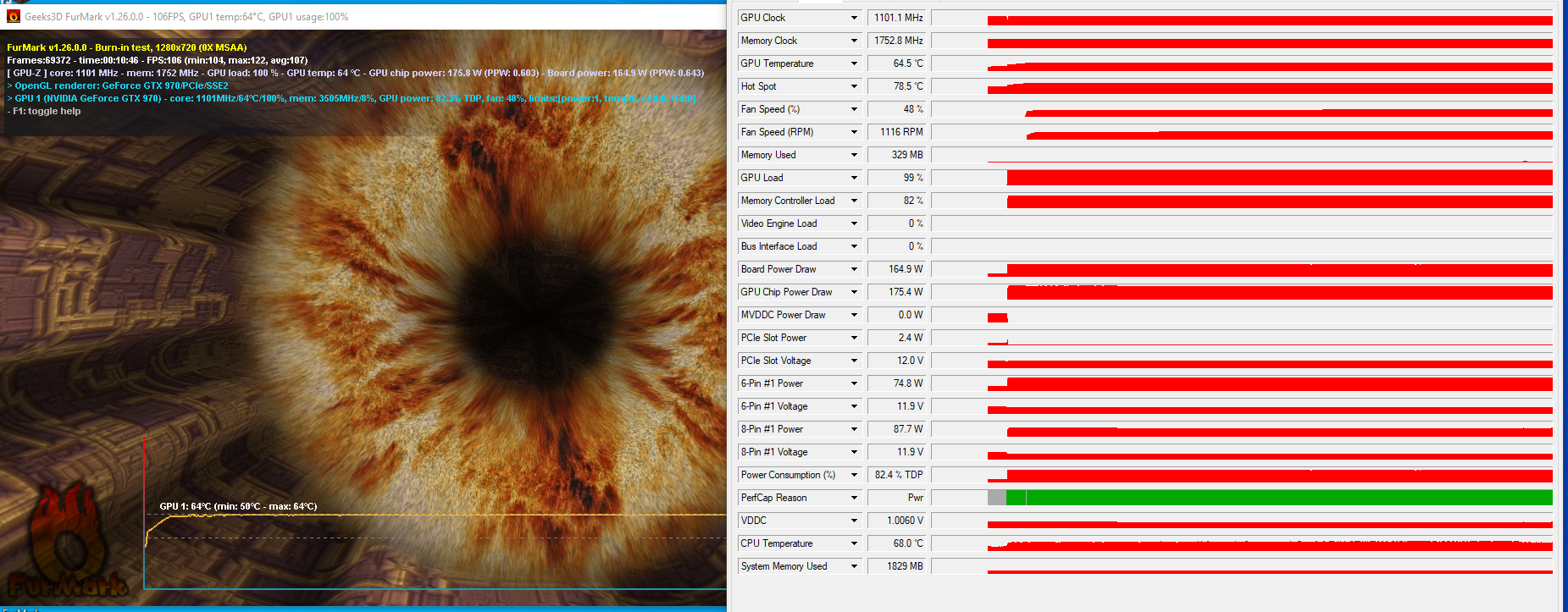Click the CPU Temperature history graph
The width and height of the screenshot is (1568, 612).
coord(1242,543)
